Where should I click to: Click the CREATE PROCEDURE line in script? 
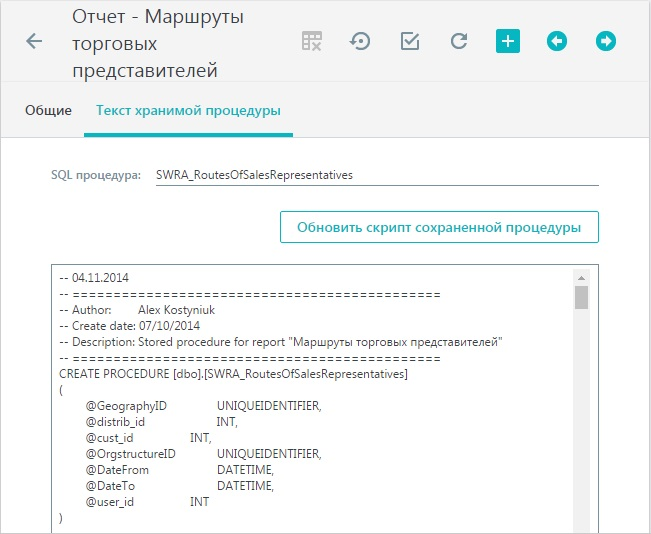pyautogui.click(x=233, y=374)
